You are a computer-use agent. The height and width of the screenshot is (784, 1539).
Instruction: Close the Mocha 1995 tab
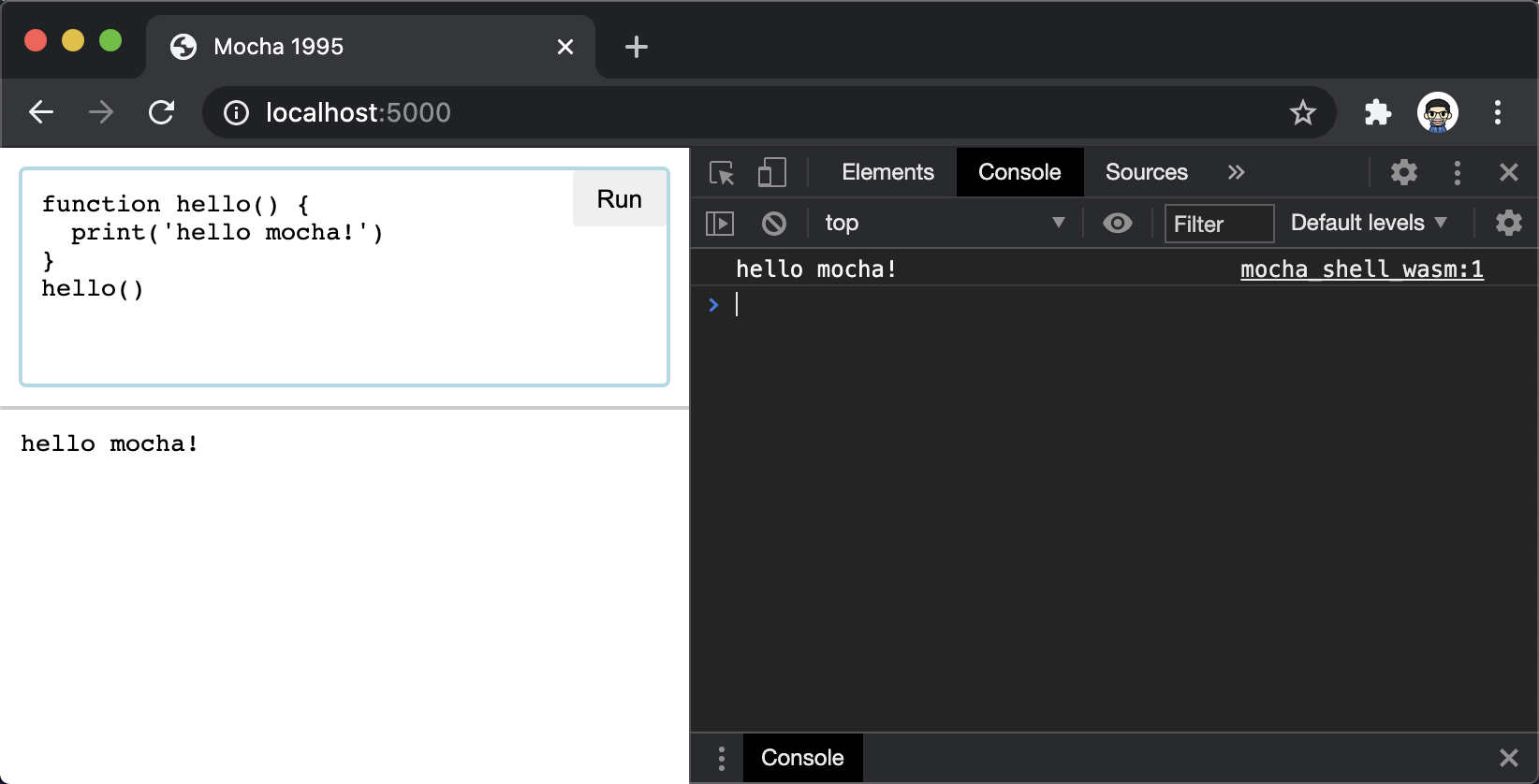click(x=565, y=47)
